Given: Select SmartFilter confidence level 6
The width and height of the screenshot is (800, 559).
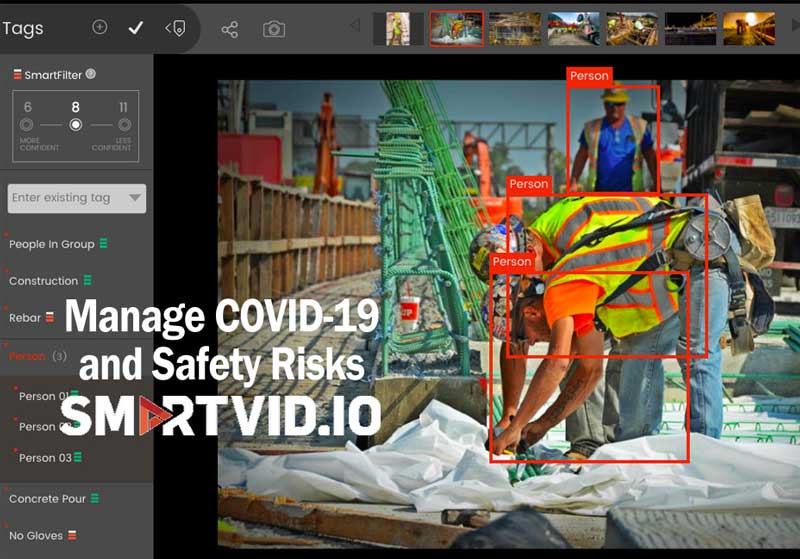Looking at the screenshot, I should coord(27,124).
